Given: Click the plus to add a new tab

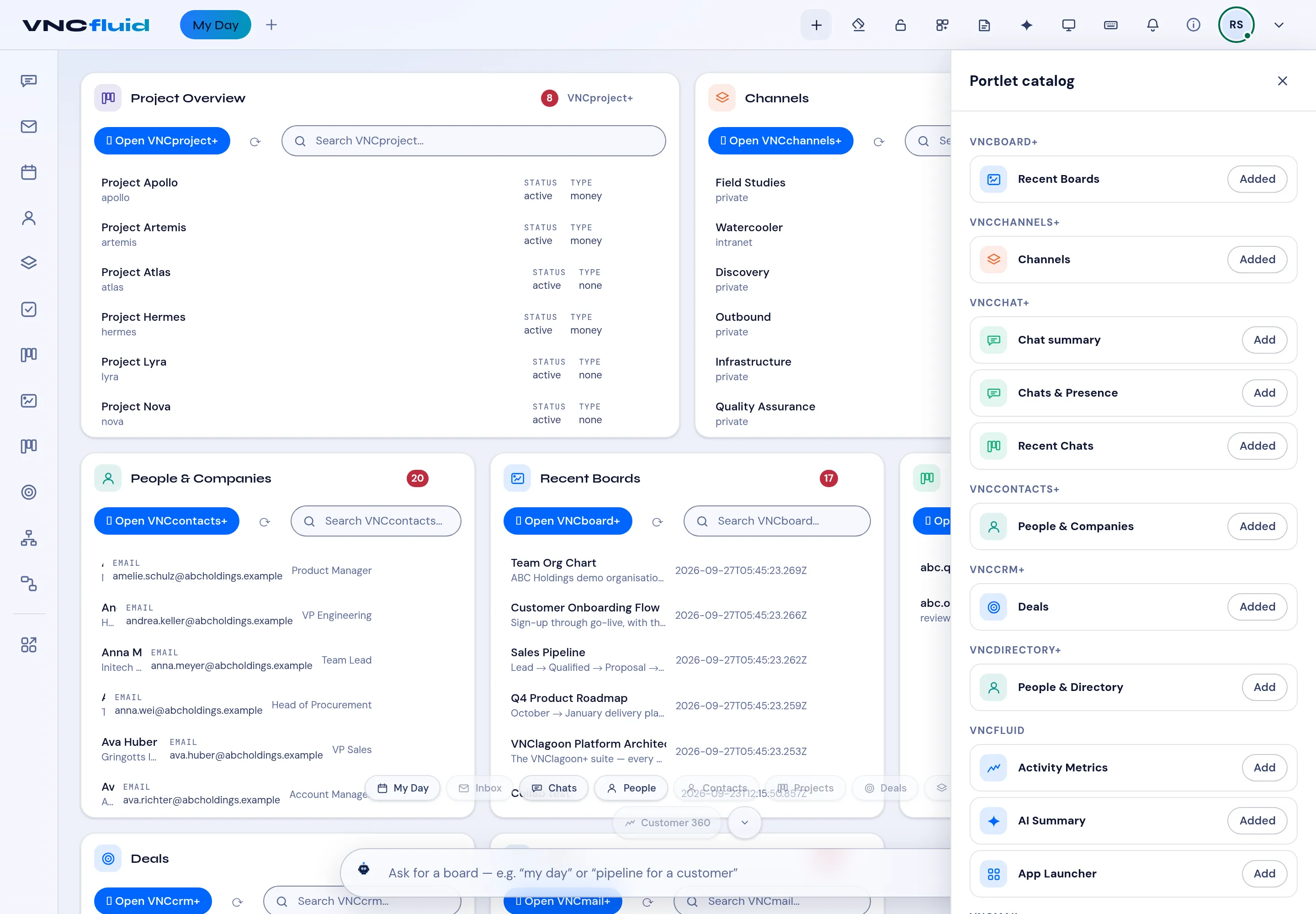Looking at the screenshot, I should pos(271,25).
